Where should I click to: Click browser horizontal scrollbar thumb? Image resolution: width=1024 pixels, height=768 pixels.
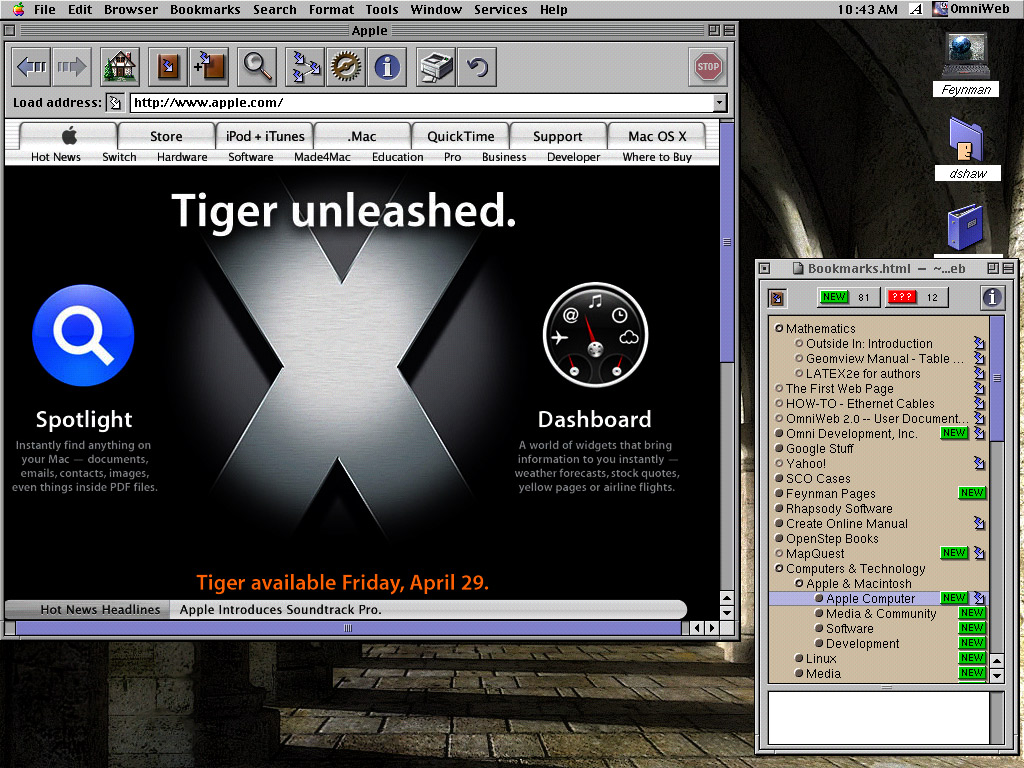pyautogui.click(x=348, y=628)
